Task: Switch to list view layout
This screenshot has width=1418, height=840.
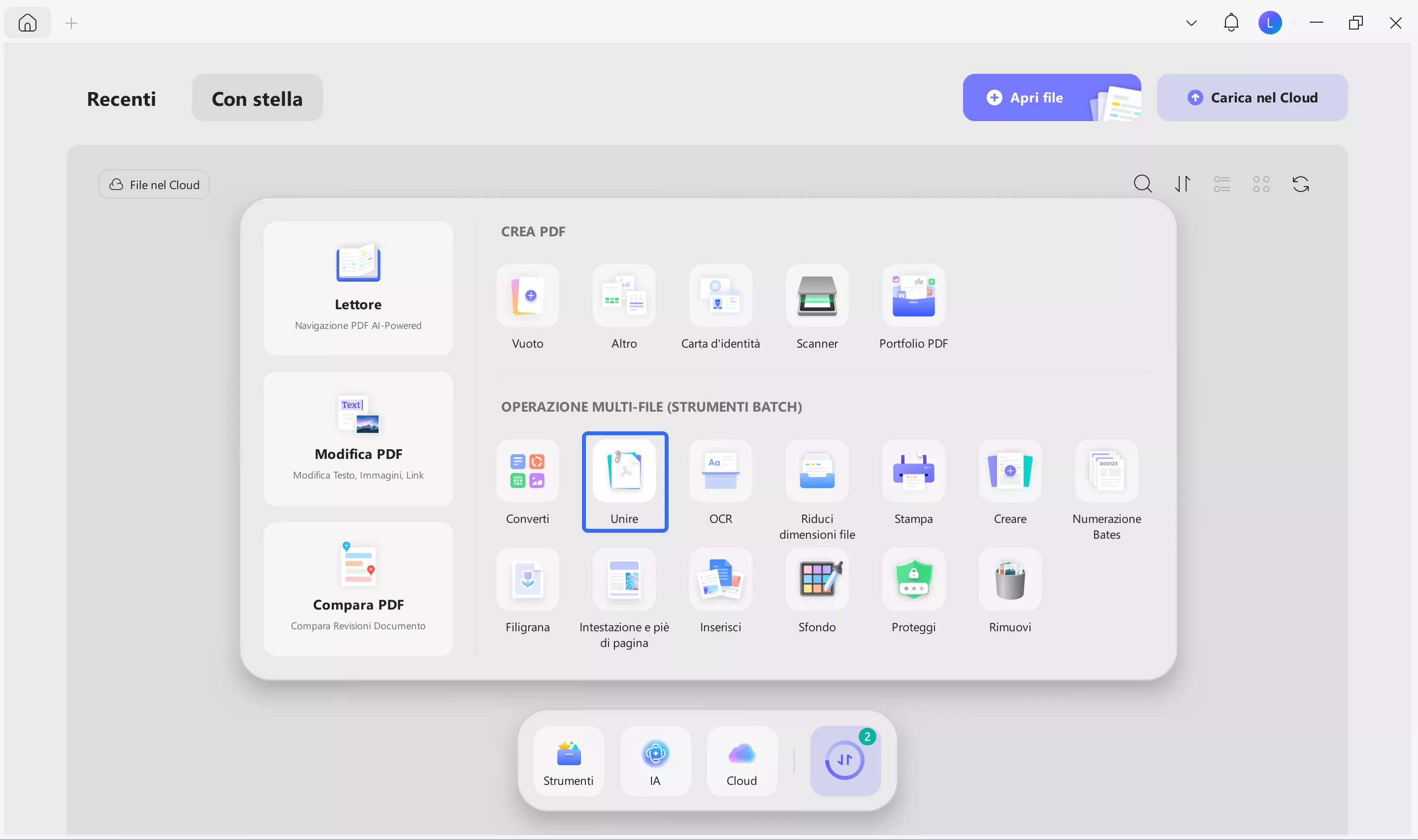Action: 1222,185
